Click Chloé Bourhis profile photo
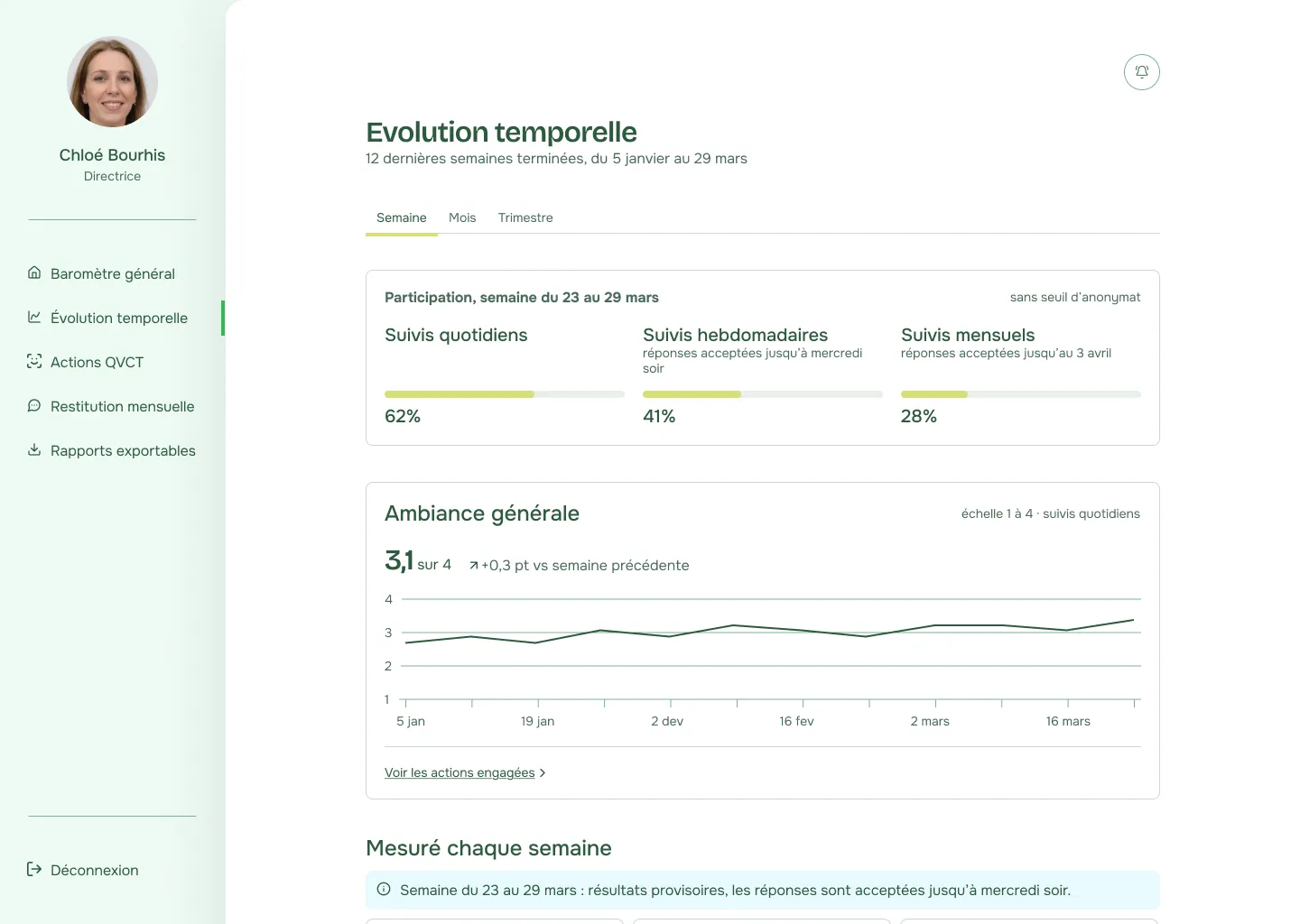This screenshot has height=924, width=1300. point(113,81)
